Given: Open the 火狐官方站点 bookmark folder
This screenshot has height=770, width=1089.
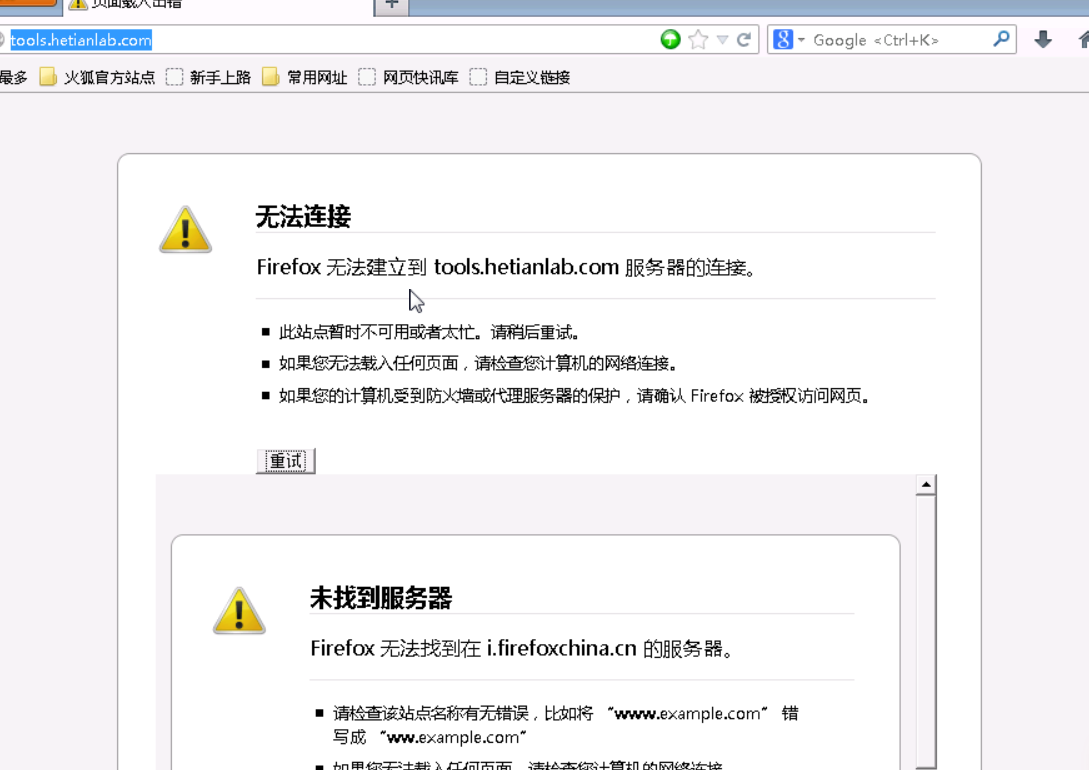Looking at the screenshot, I should click(x=97, y=77).
